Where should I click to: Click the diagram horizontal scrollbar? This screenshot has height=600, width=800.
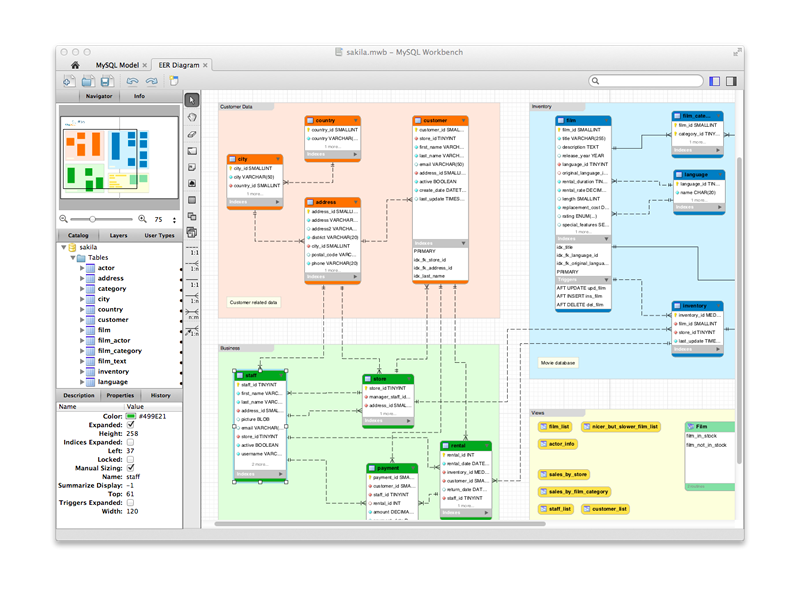pyautogui.click(x=380, y=523)
